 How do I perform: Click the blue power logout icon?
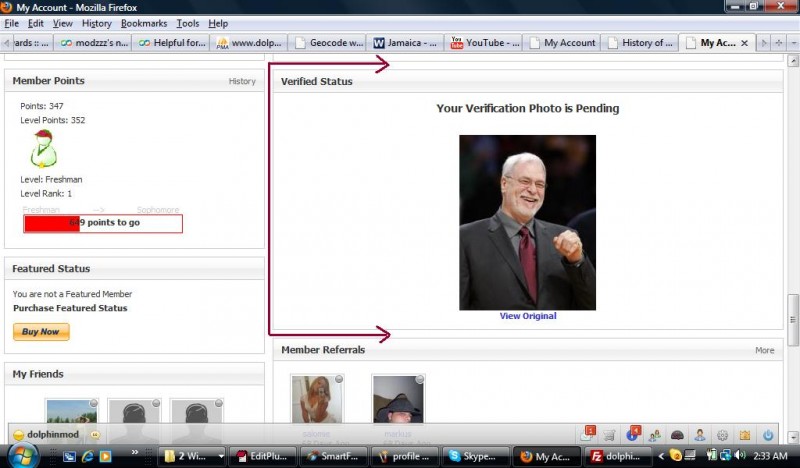point(768,435)
